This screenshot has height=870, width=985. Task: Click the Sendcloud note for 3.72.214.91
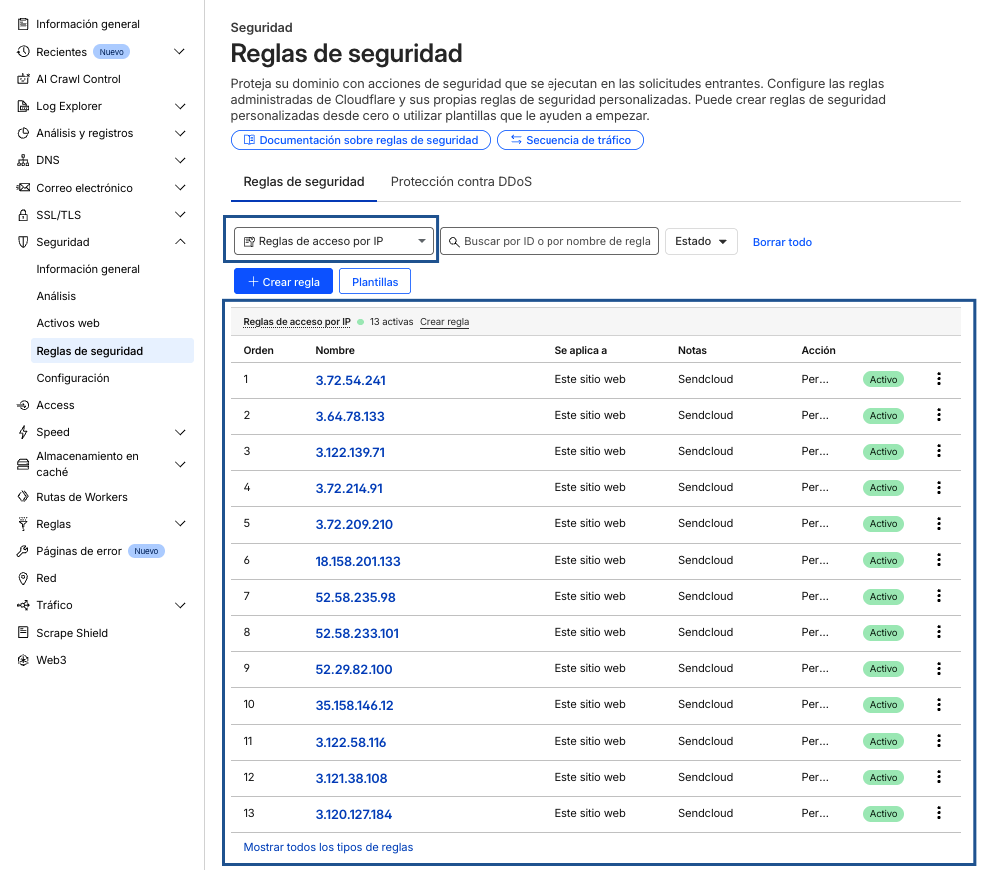[705, 487]
